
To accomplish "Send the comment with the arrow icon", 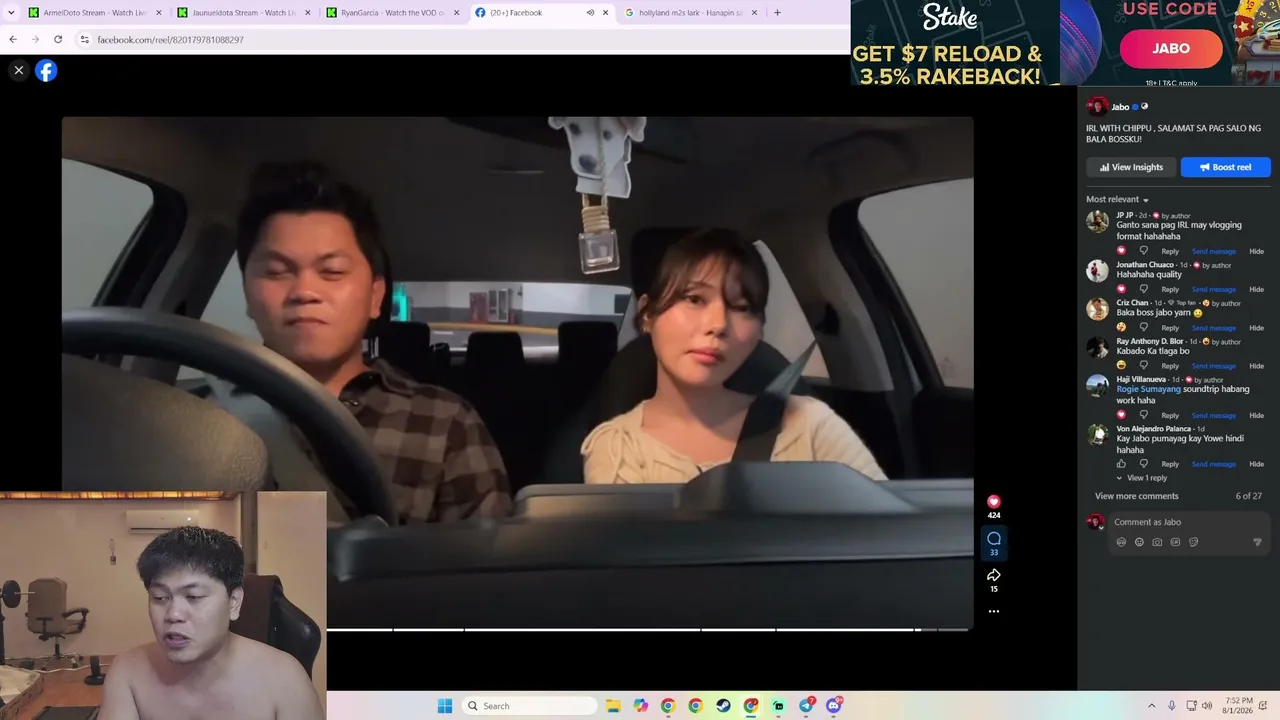I will (1257, 542).
